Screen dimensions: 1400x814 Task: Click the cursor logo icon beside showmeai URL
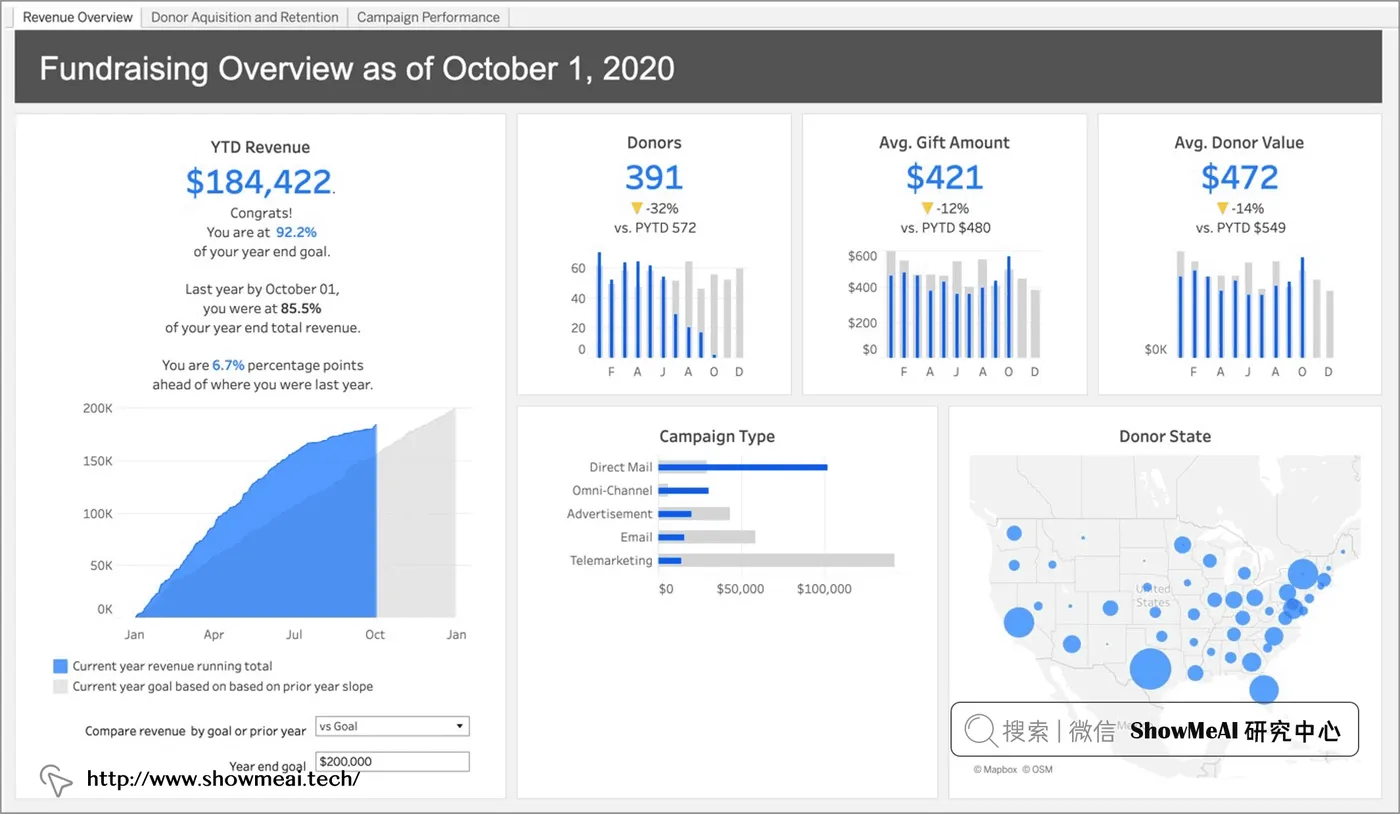pyautogui.click(x=56, y=780)
